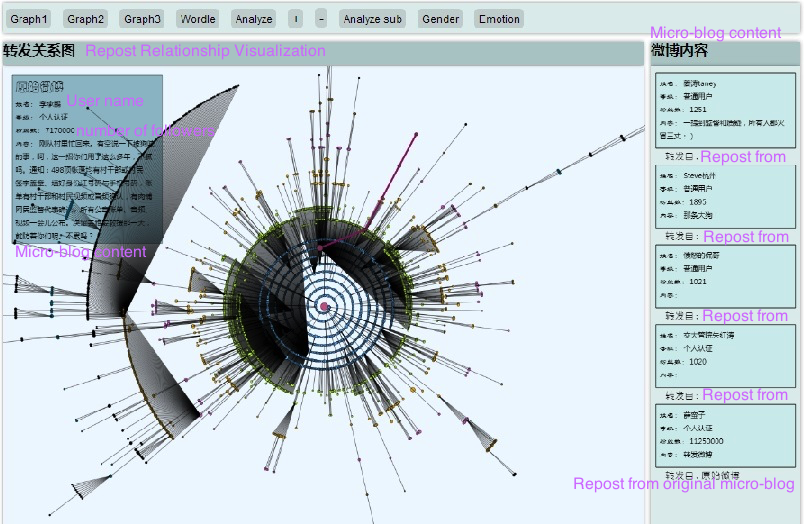Open the Emotion analysis view
Image resolution: width=804 pixels, height=524 pixels.
click(x=499, y=19)
